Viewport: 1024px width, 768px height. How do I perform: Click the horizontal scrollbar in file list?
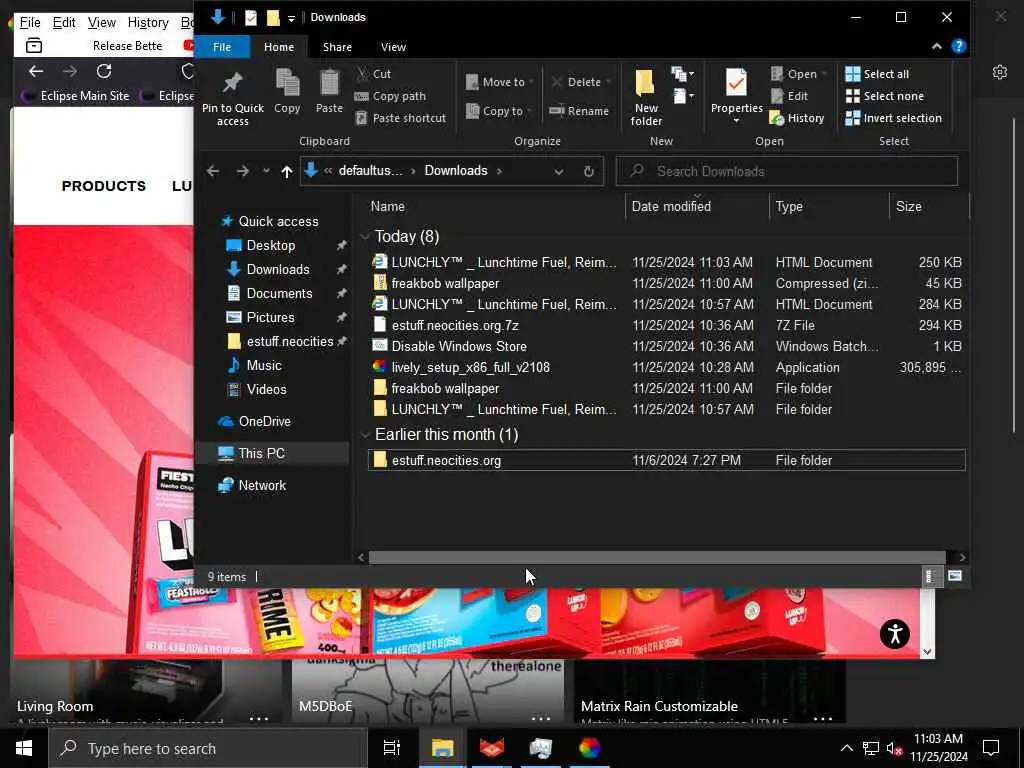pos(657,558)
